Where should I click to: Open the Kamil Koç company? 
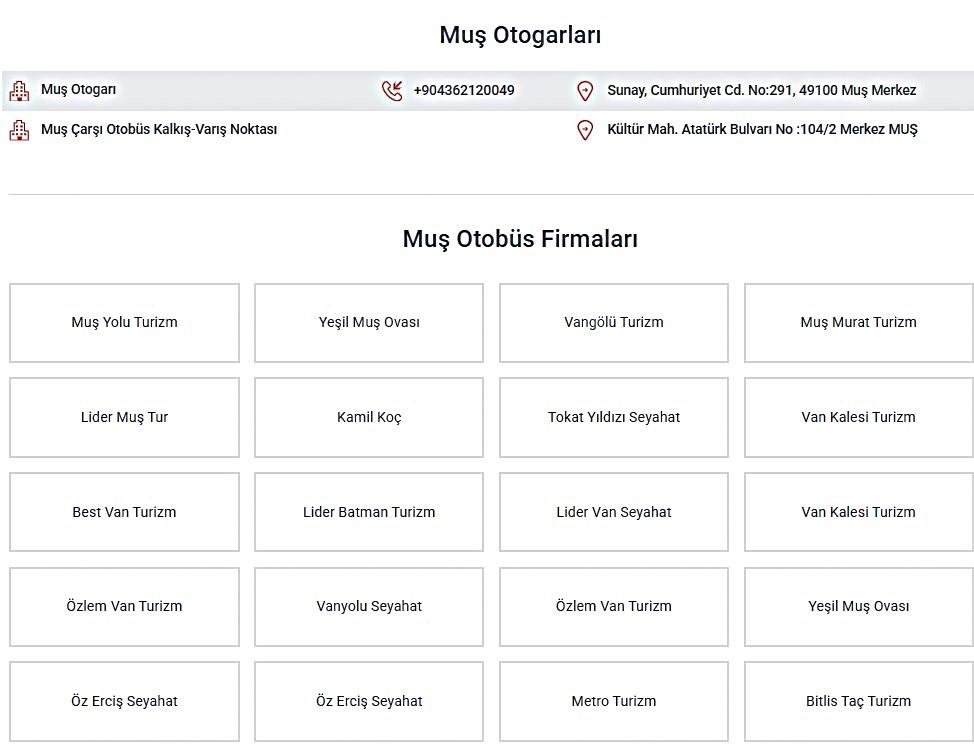pos(369,417)
